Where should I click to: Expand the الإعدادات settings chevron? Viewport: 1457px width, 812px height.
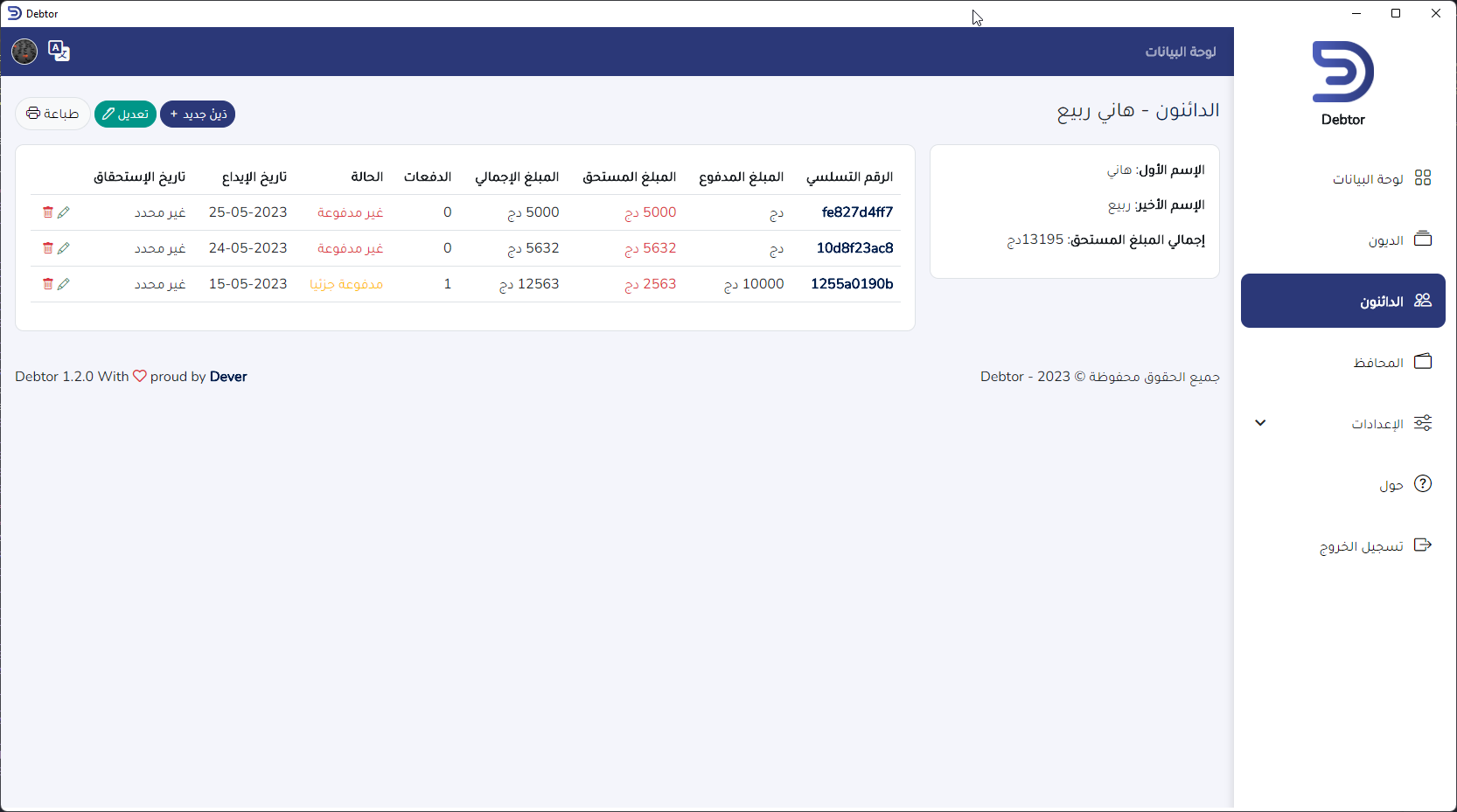1260,423
